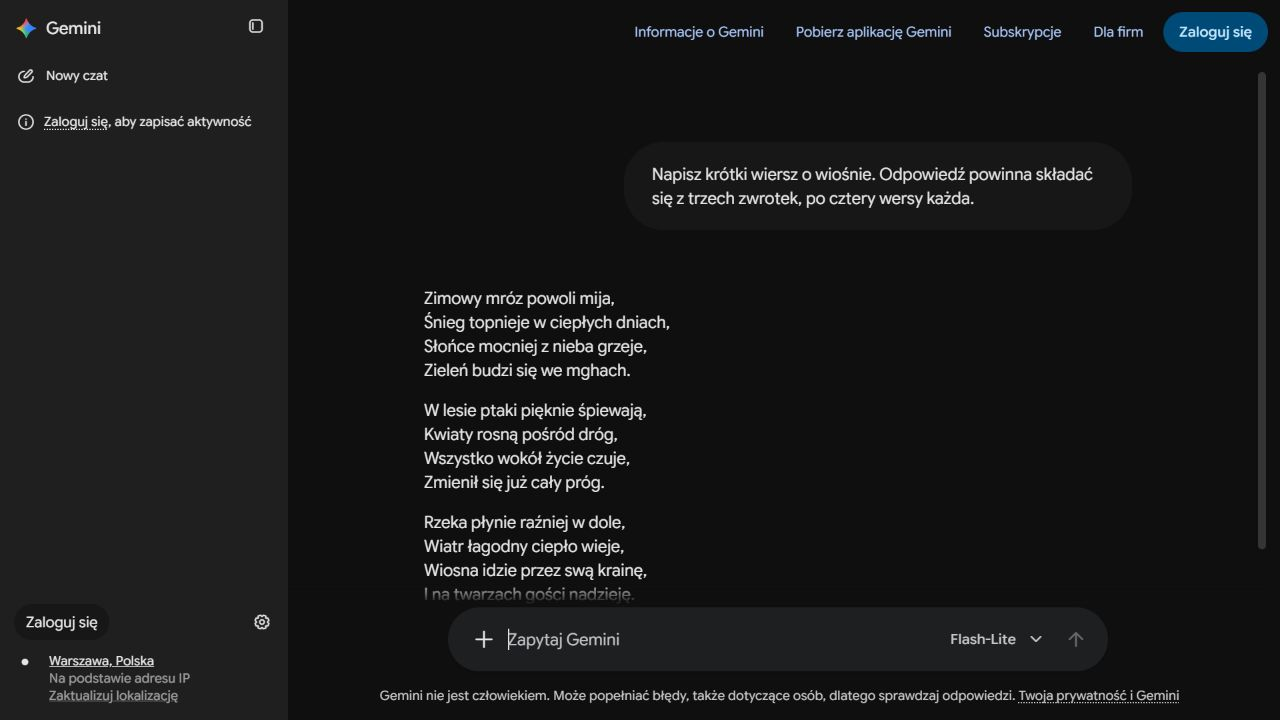The height and width of the screenshot is (720, 1280).
Task: Click the Nowy czat pencil icon
Action: (26, 76)
